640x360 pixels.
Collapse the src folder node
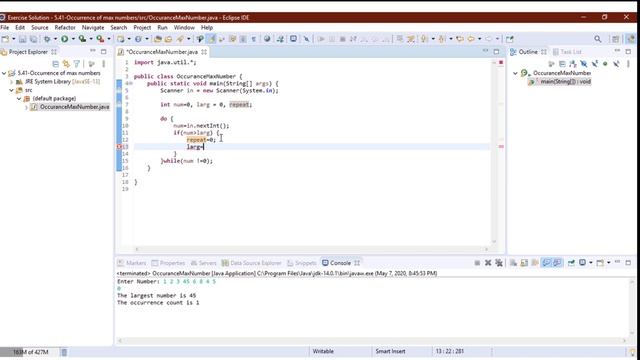click(x=11, y=90)
